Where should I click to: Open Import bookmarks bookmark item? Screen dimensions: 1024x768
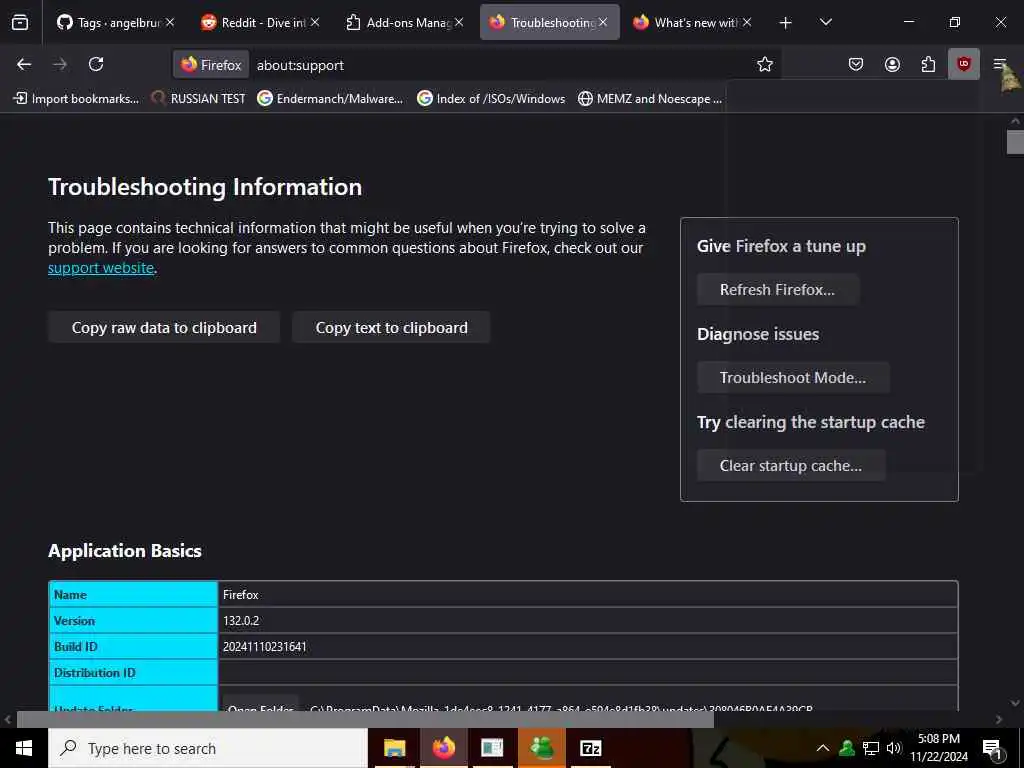(76, 99)
